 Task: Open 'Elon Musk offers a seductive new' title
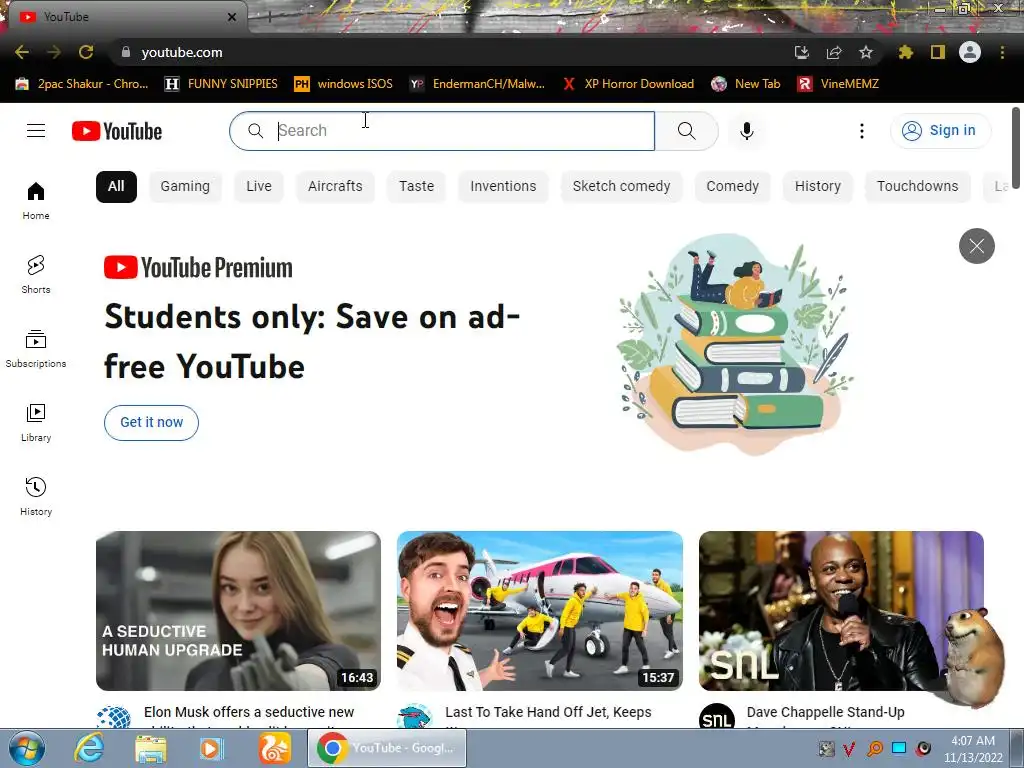click(249, 712)
